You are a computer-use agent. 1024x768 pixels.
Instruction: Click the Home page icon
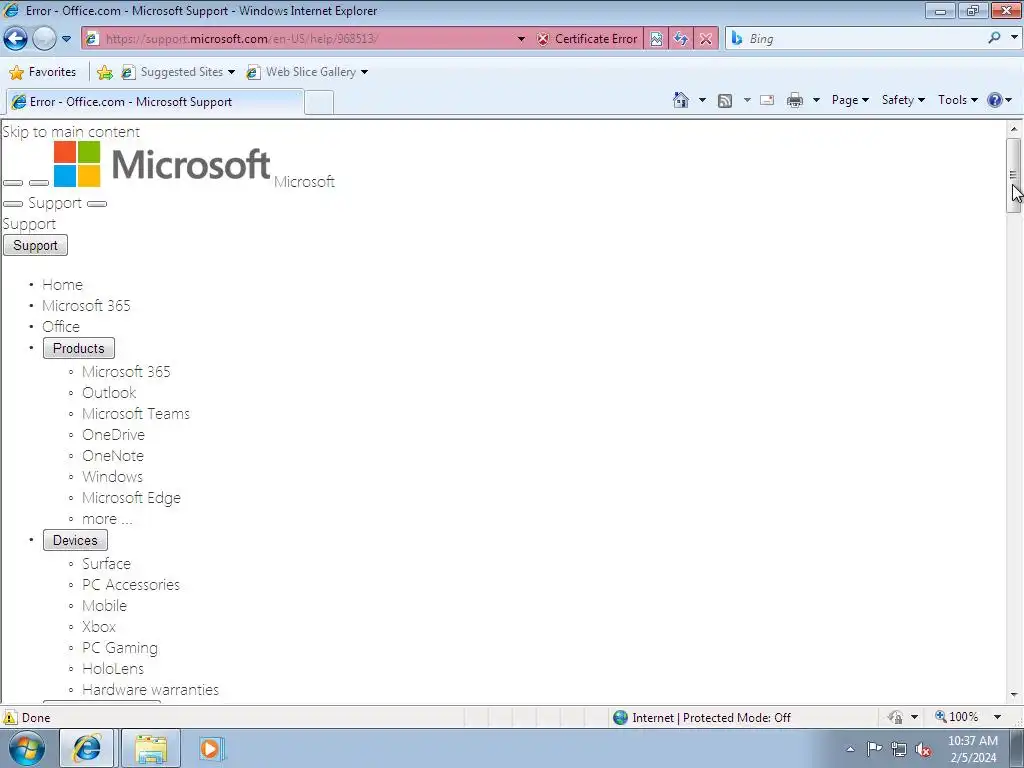[x=680, y=100]
